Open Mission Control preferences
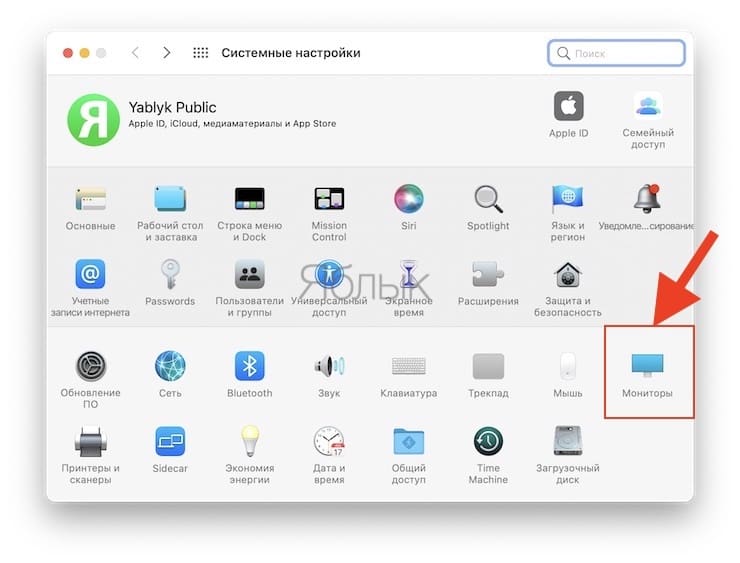 (329, 199)
